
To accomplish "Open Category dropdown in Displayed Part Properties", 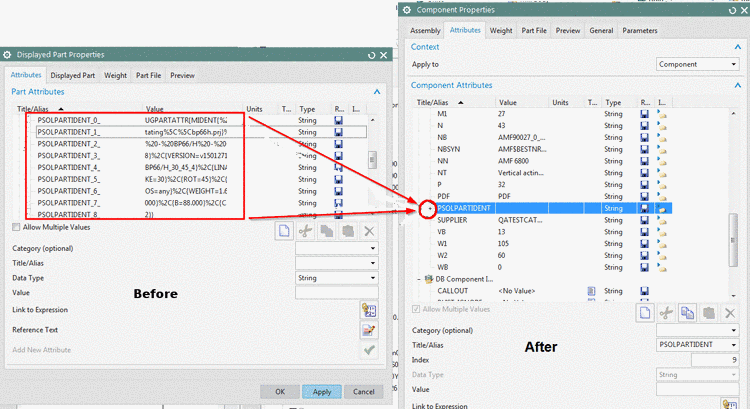I will (x=337, y=248).
